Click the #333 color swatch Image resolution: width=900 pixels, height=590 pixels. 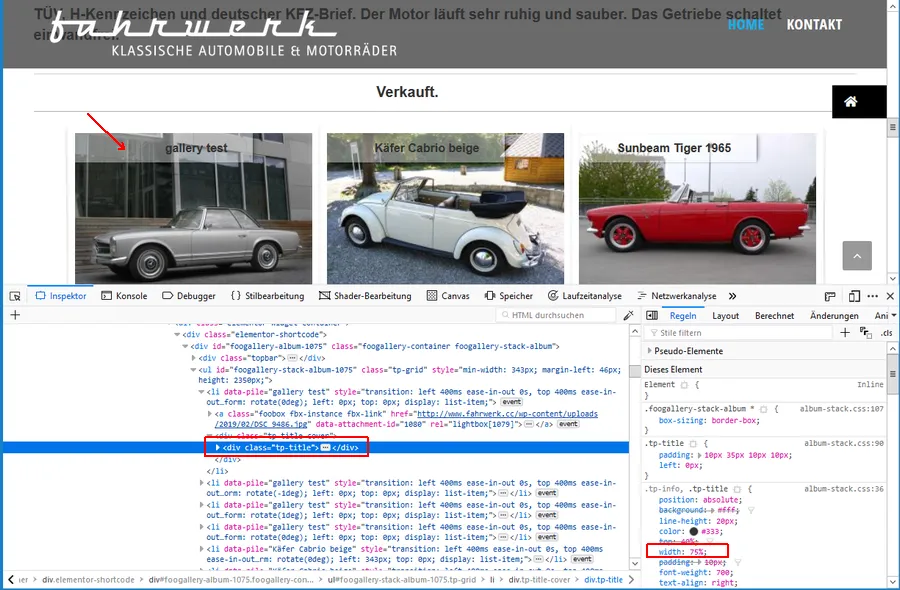pos(693,531)
